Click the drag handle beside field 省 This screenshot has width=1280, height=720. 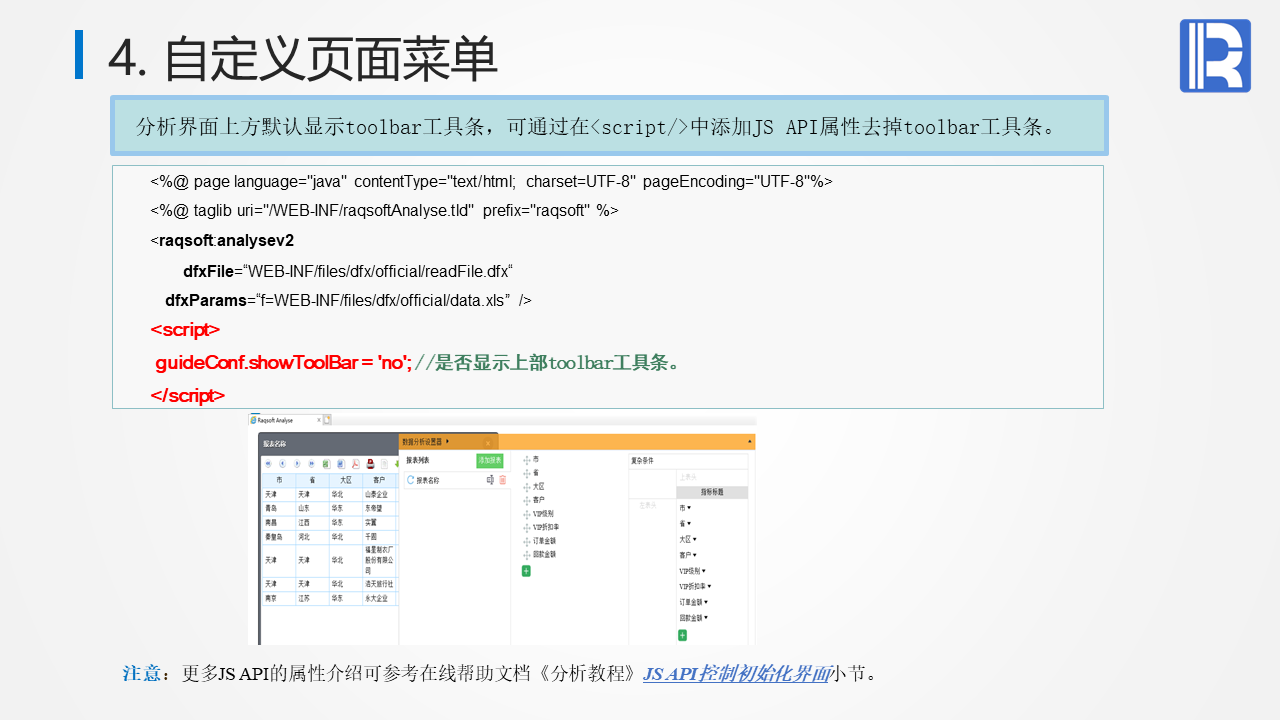(527, 473)
